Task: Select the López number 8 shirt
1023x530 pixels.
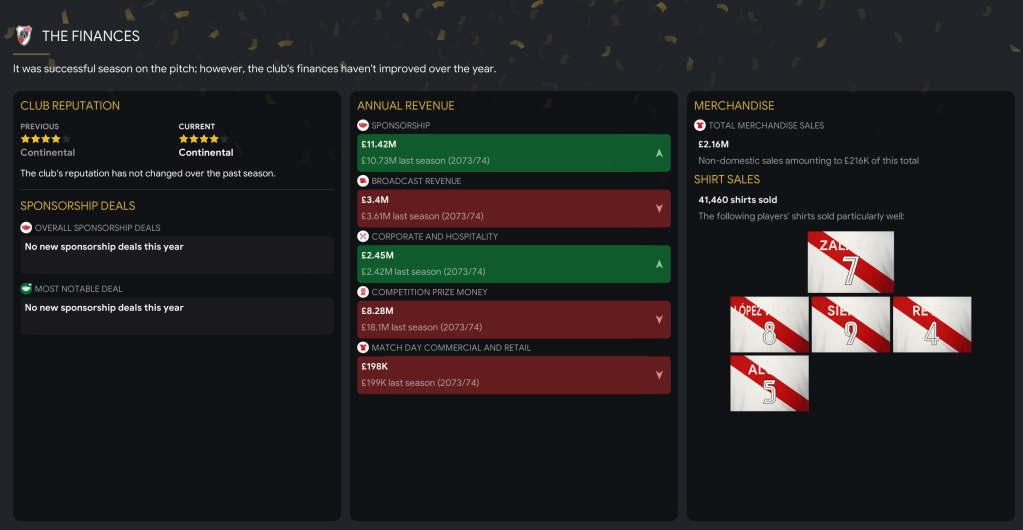Action: [x=769, y=324]
